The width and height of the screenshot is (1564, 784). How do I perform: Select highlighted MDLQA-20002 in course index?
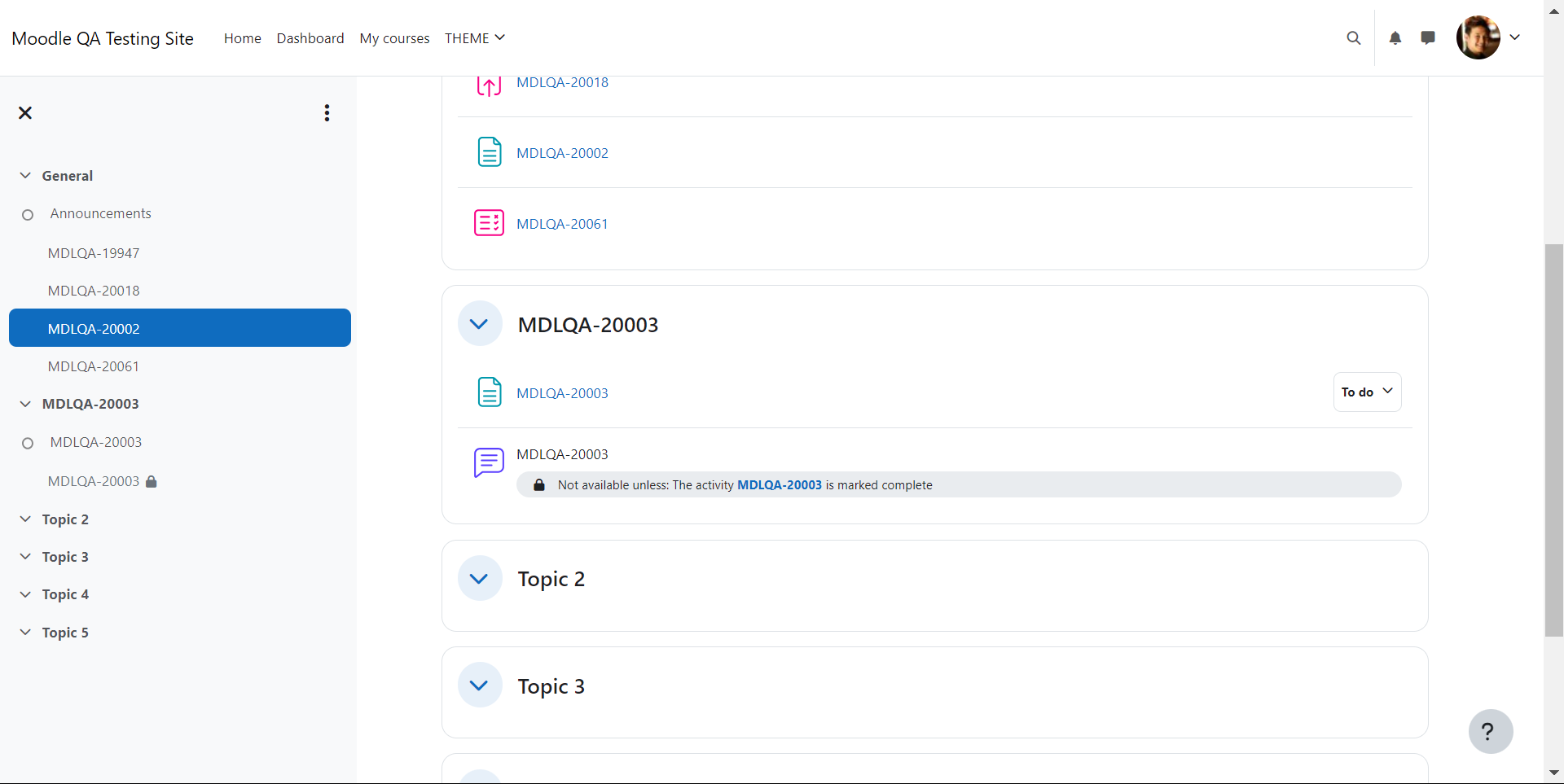click(x=180, y=328)
